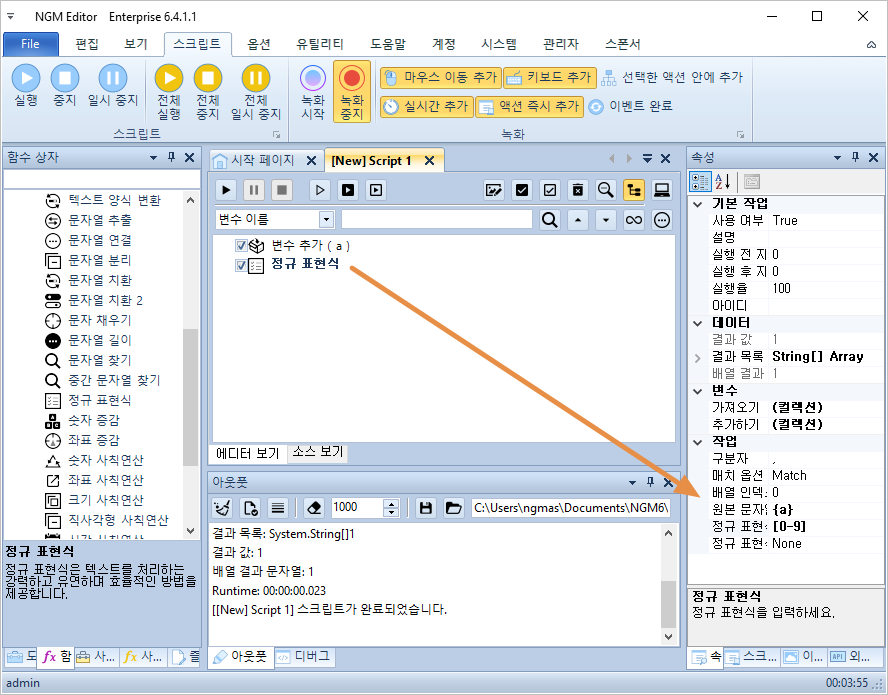Uncheck the 변수 추가 ( a ) checkbox
This screenshot has width=888, height=695.
(x=241, y=246)
